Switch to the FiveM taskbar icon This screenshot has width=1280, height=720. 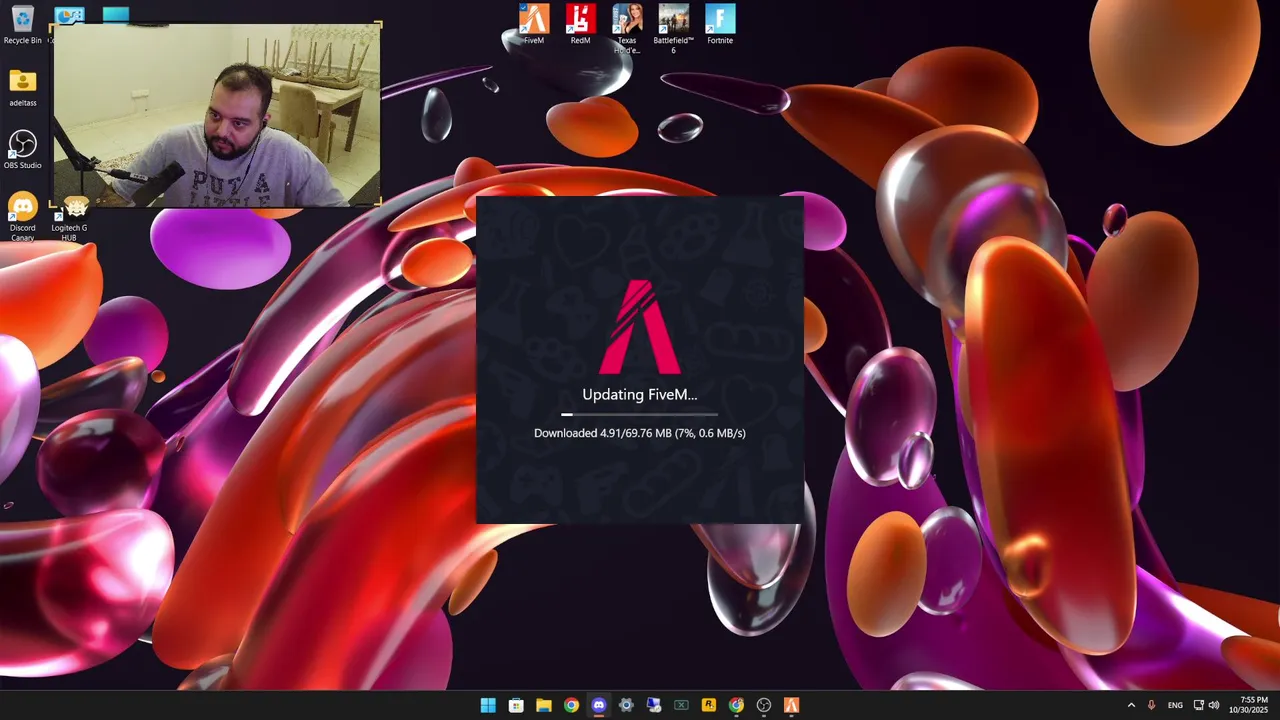(x=791, y=705)
